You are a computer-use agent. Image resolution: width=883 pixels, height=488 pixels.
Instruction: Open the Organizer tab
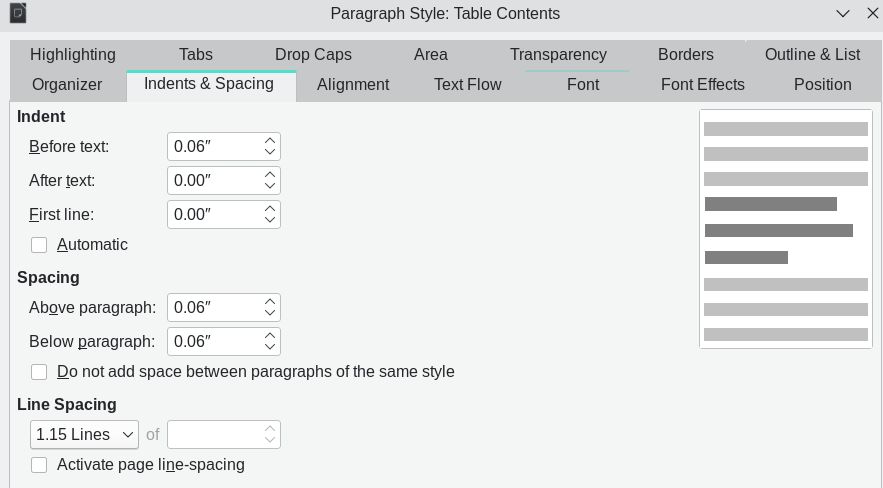coord(67,84)
